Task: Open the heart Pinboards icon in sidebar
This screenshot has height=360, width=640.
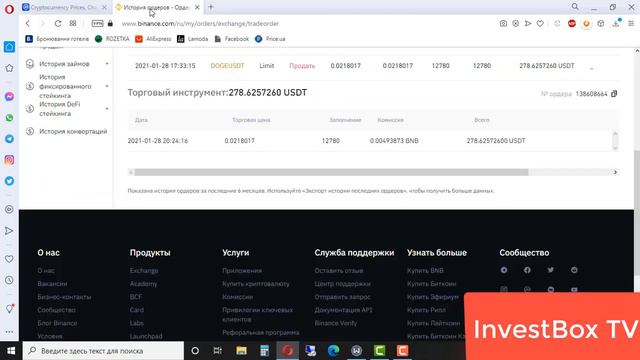Action: tap(9, 259)
